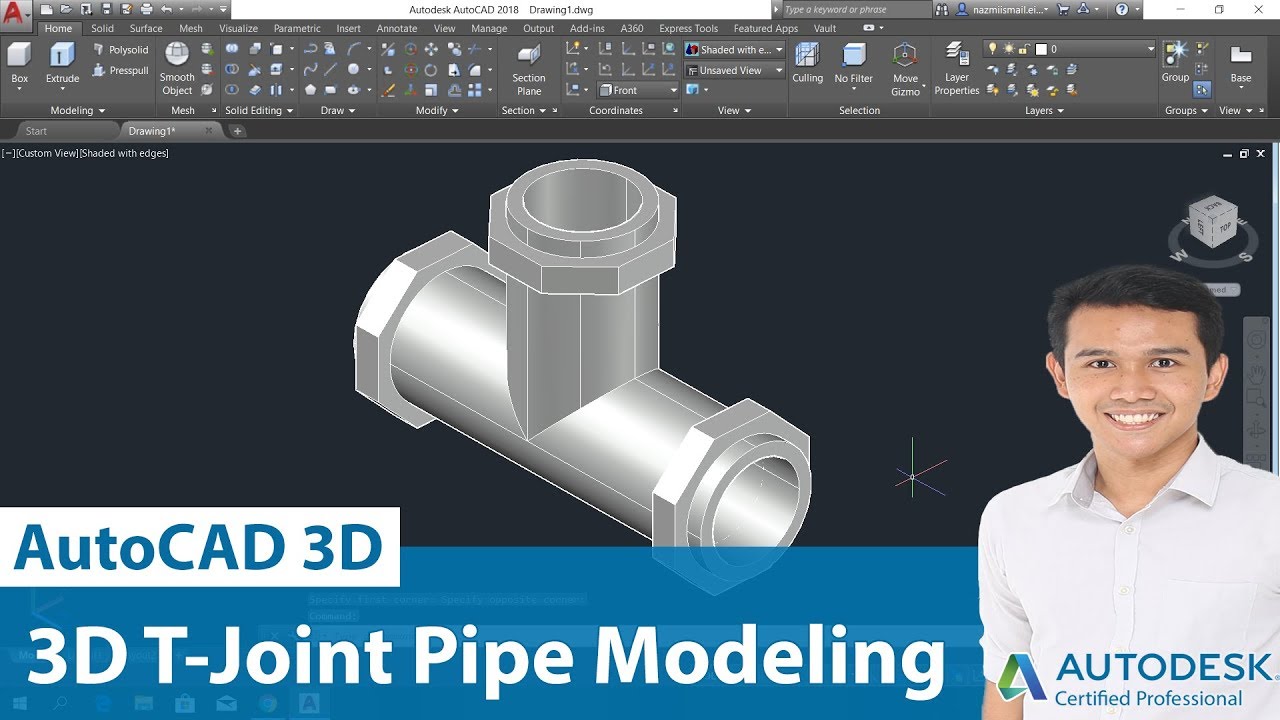Choose the Polysolid tool

click(x=120, y=50)
